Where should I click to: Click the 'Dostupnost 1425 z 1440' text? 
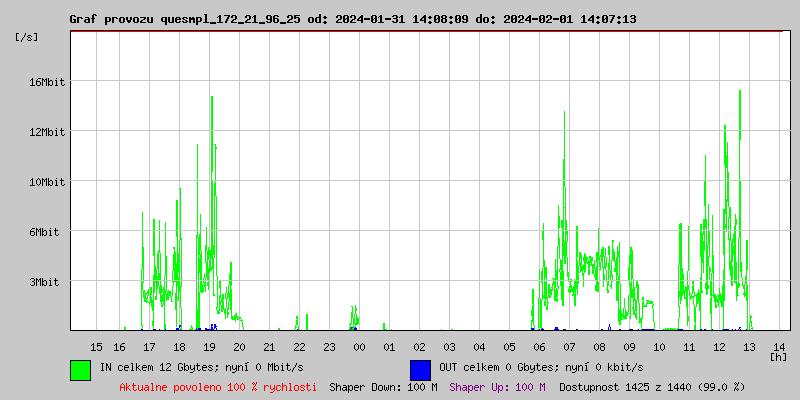point(652,386)
